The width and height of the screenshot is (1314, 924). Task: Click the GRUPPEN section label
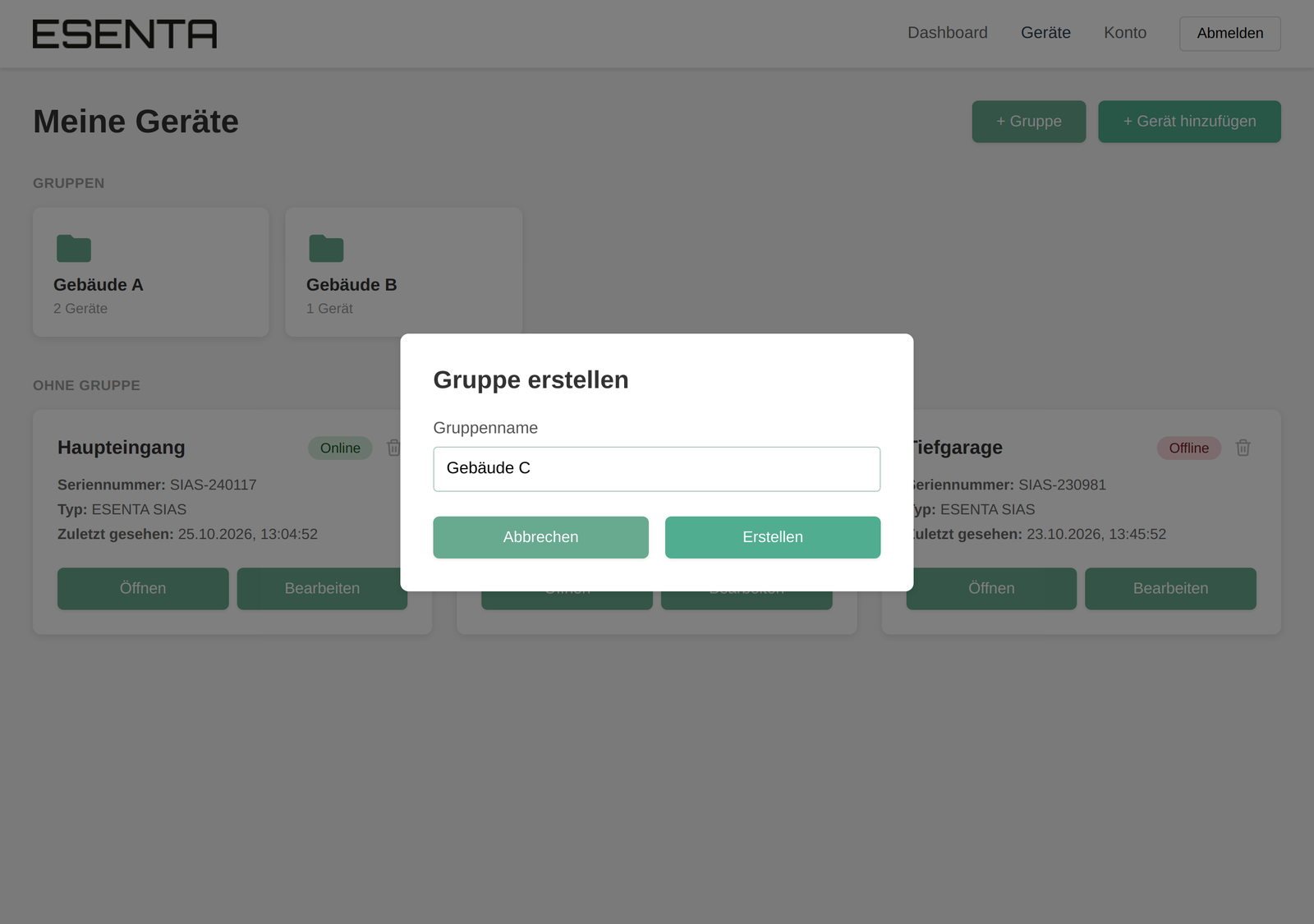point(69,183)
